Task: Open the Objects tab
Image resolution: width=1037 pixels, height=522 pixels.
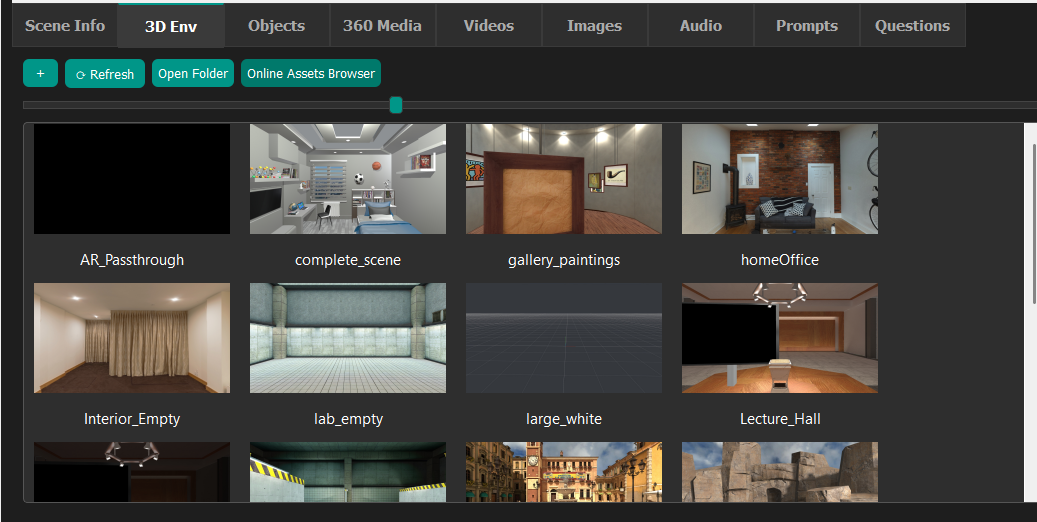Action: click(x=276, y=26)
